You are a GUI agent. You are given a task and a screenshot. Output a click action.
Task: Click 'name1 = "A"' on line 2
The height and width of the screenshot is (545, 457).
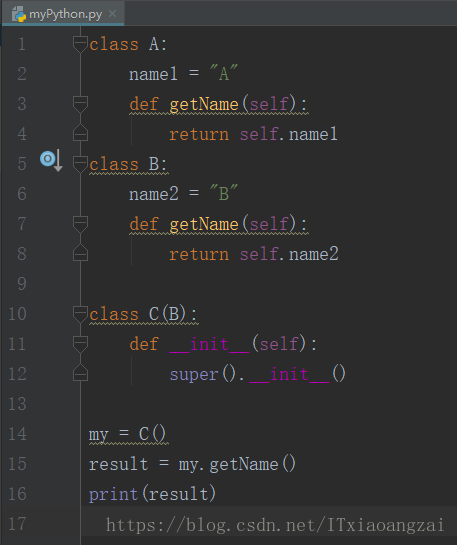[x=183, y=74]
